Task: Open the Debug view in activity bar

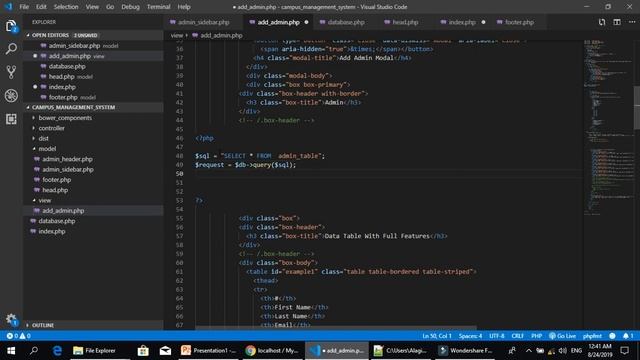Action: coord(11,96)
